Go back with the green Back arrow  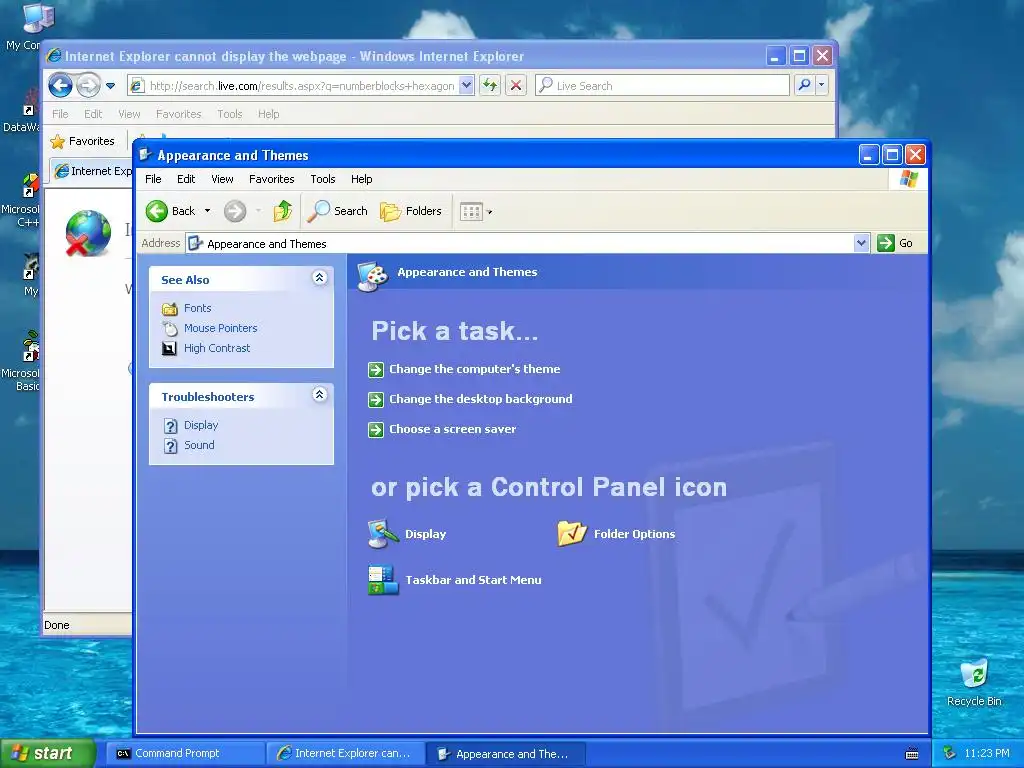(170, 211)
